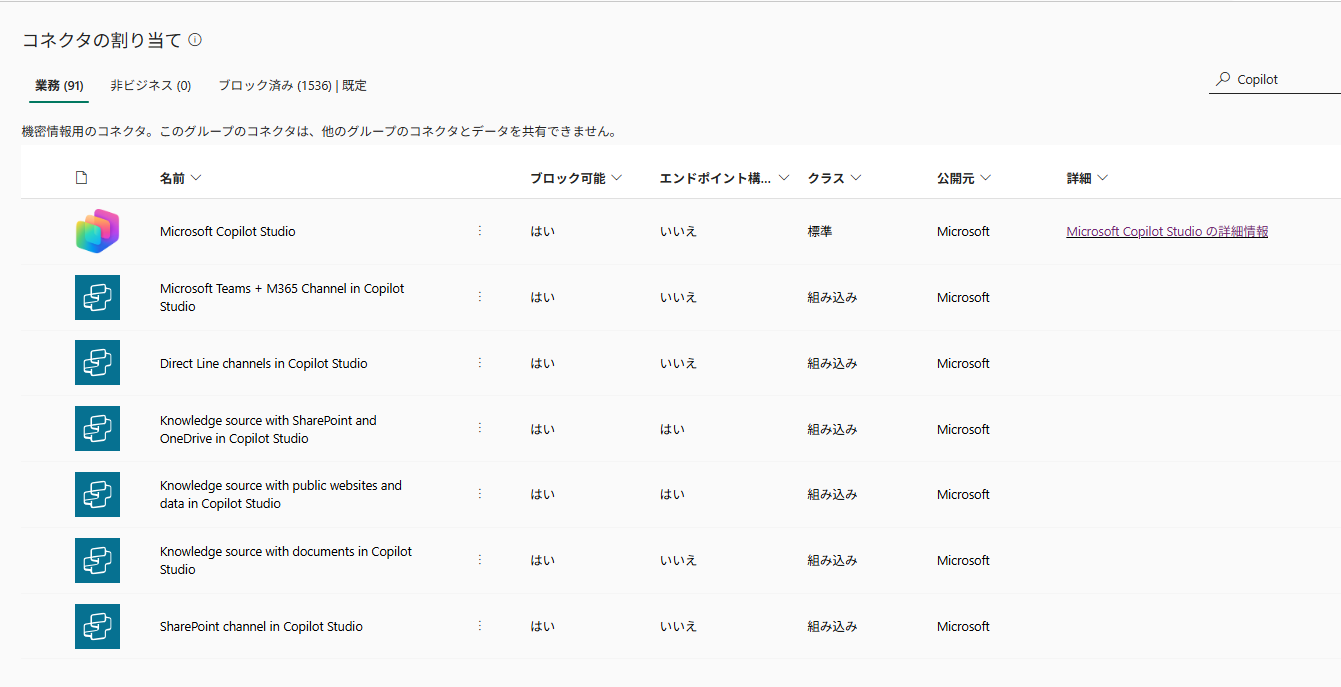Click the Microsoft Teams + M365 Channel connector icon

97,297
